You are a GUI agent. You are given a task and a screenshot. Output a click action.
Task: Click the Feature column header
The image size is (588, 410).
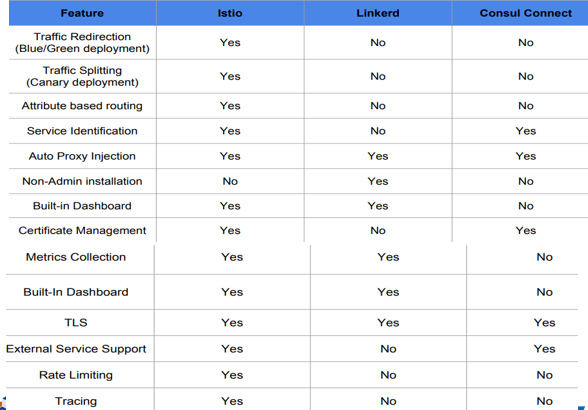(82, 13)
